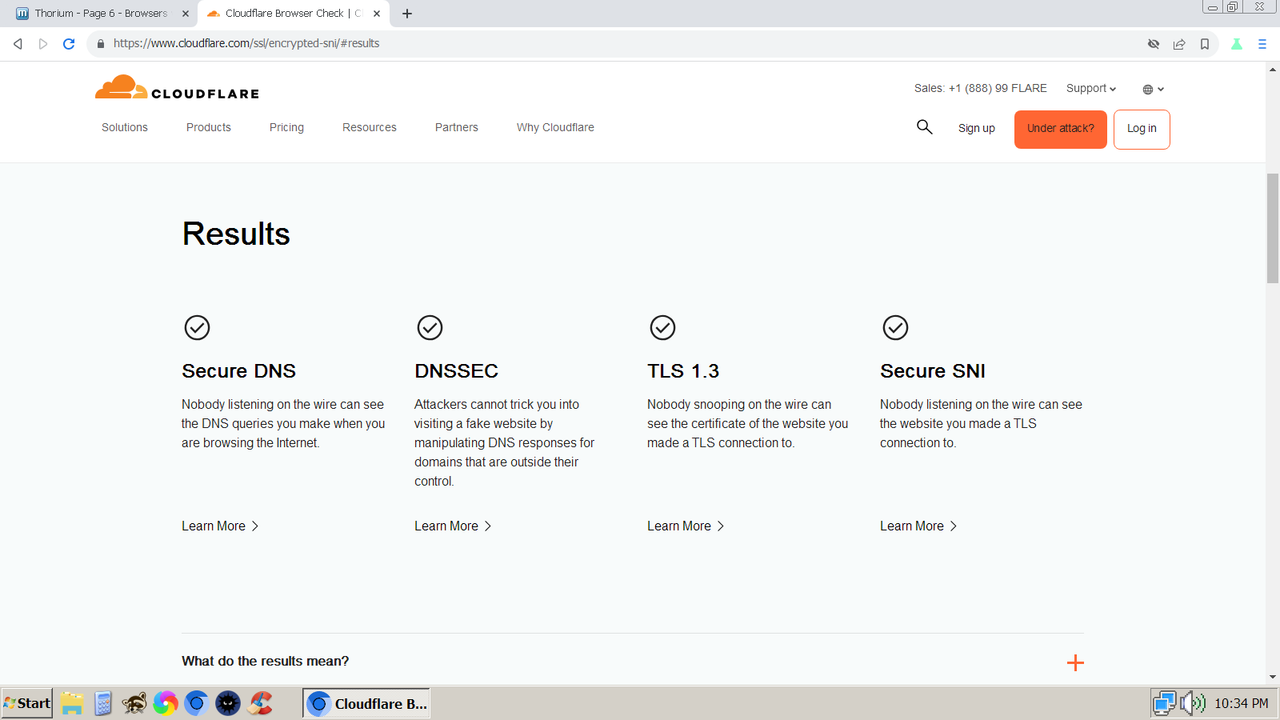Click the Secure DNS checkmark icon

(x=197, y=327)
